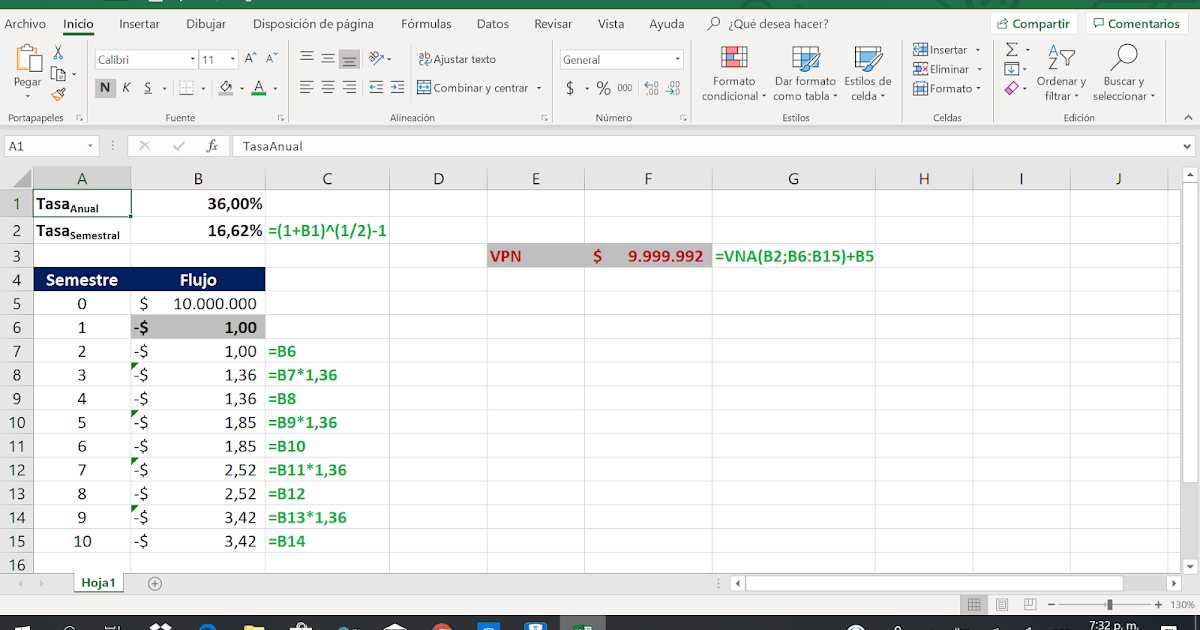This screenshot has height=630, width=1200.
Task: Open the Comentarios panel
Action: coord(1136,22)
